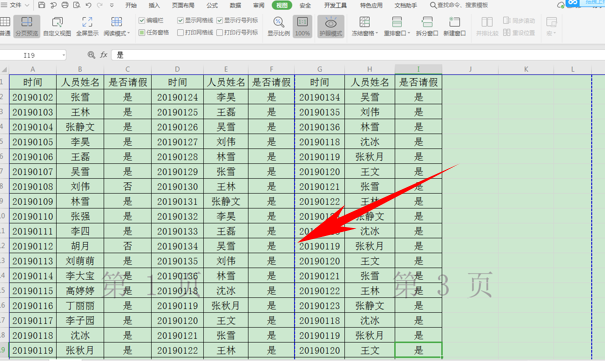Click cell containing 刘萌萌
Screen dimensions: 605x361
pyautogui.click(x=80, y=261)
